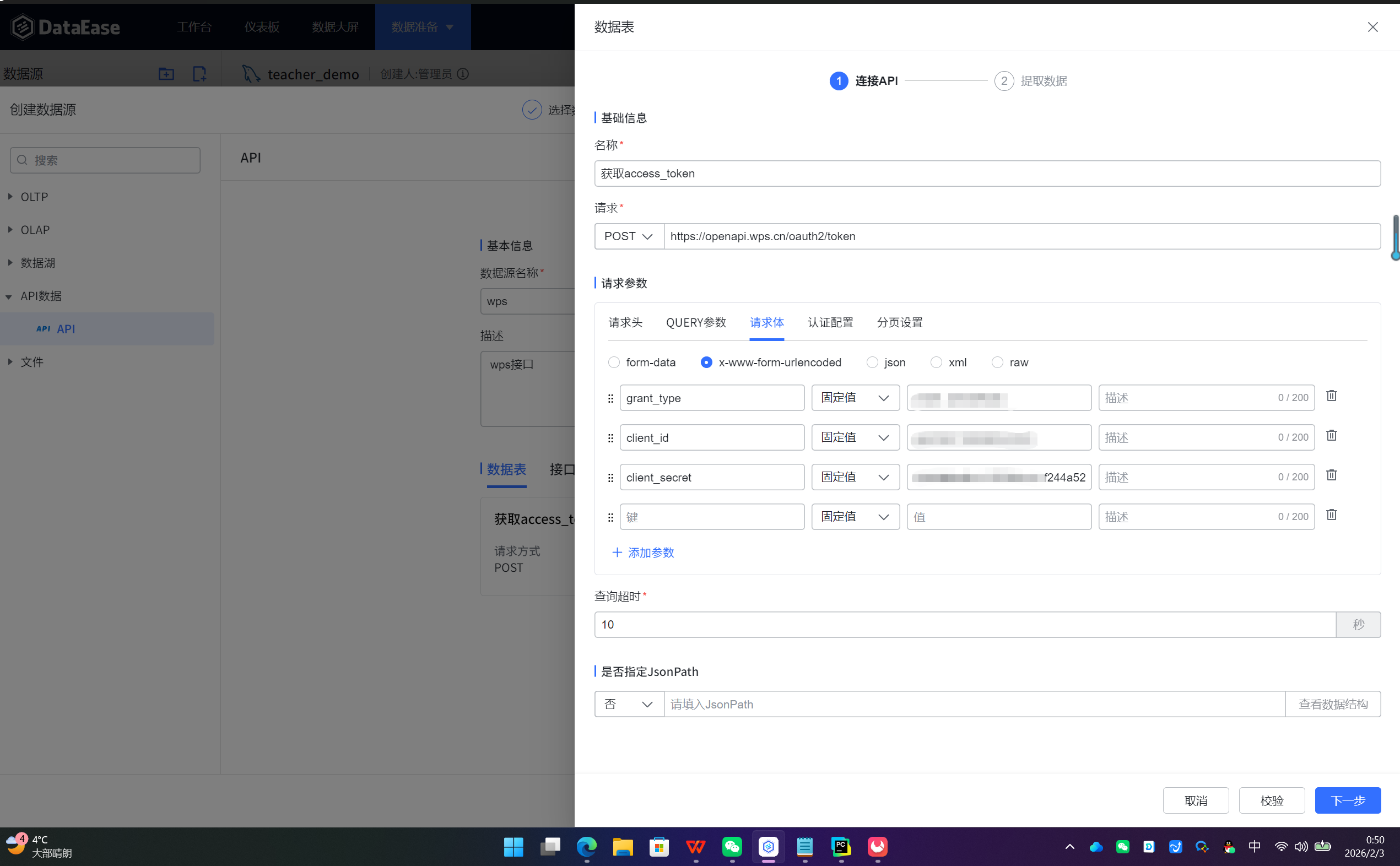Open the JsonPath 否 dropdown
This screenshot has height=866, width=1400.
(629, 705)
